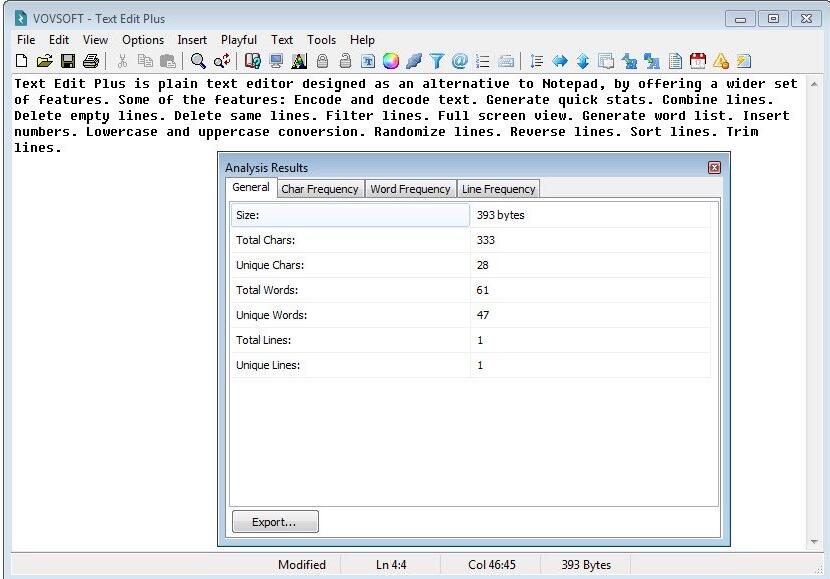Screen dimensions: 830x579
Task: Click the blue T text box icon
Action: [x=368, y=62]
